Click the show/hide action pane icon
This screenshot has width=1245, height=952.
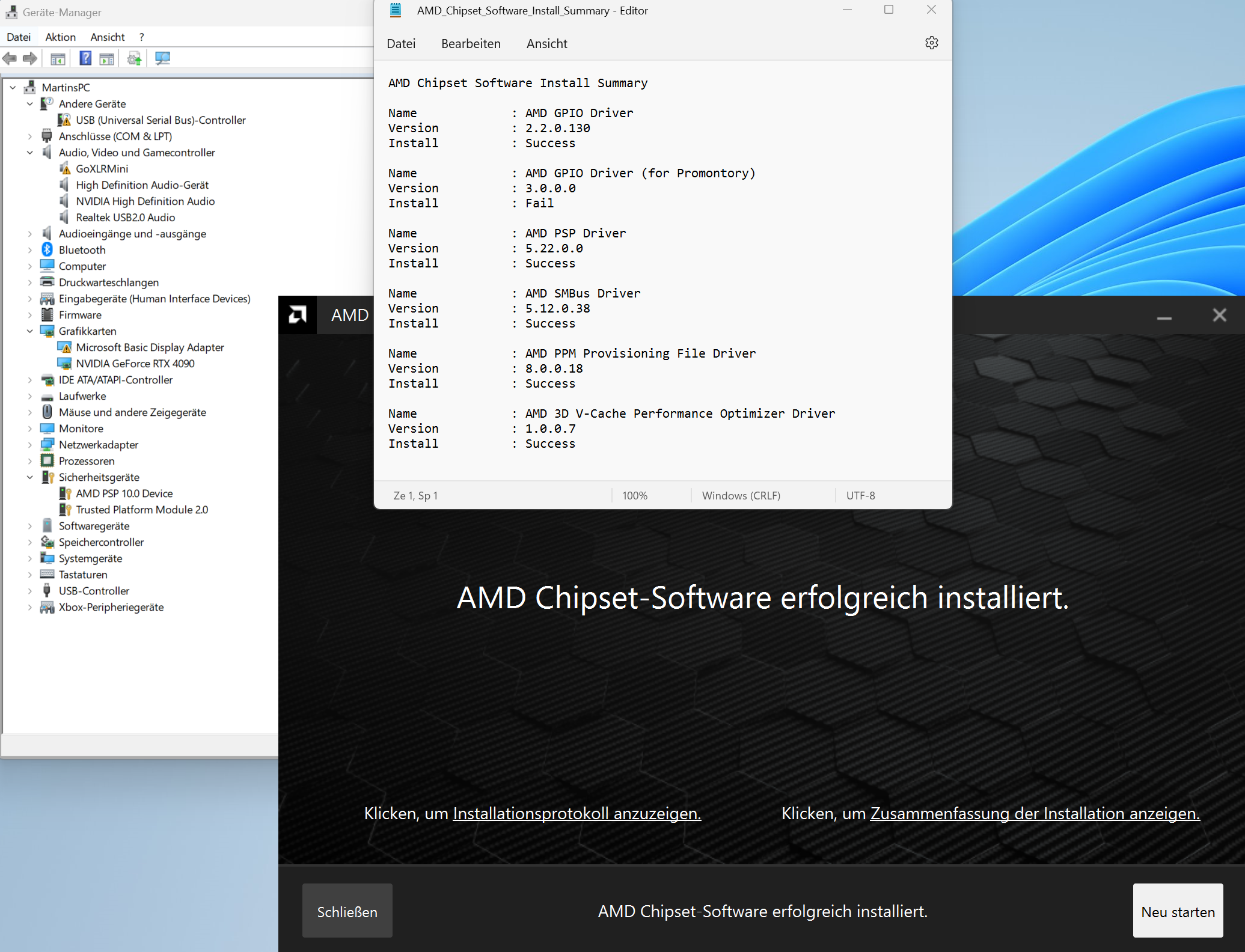[106, 58]
